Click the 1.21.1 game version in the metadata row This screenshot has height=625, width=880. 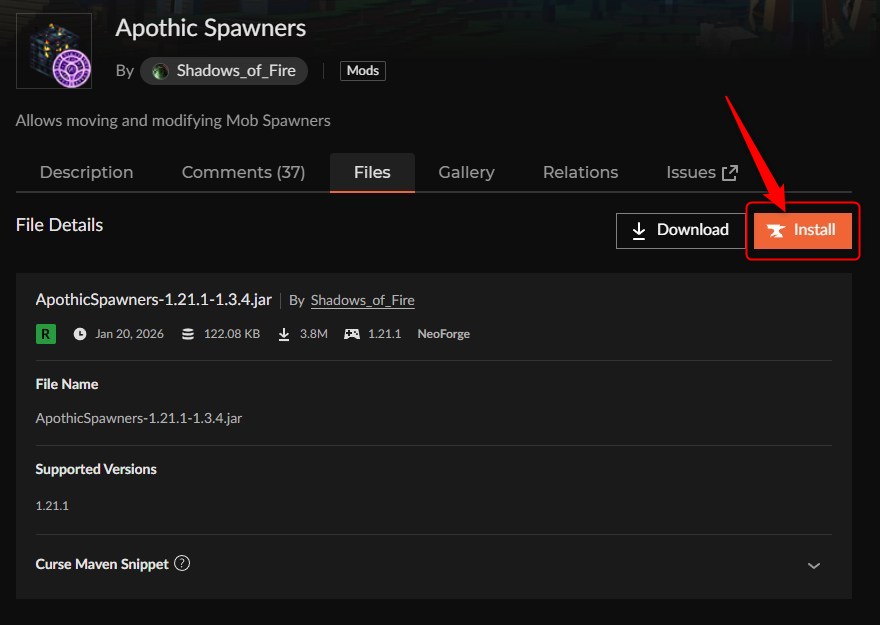384,334
